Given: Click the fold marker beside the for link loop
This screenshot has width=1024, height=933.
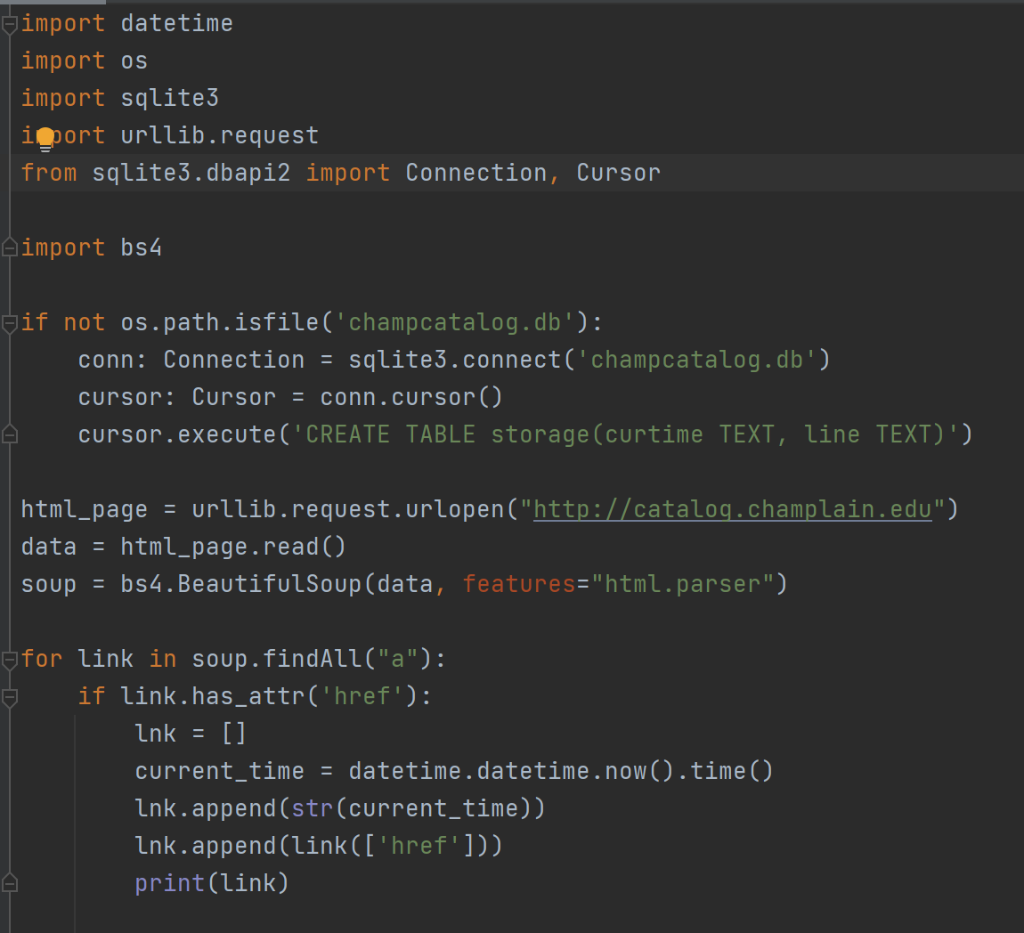Looking at the screenshot, I should coord(8,658).
